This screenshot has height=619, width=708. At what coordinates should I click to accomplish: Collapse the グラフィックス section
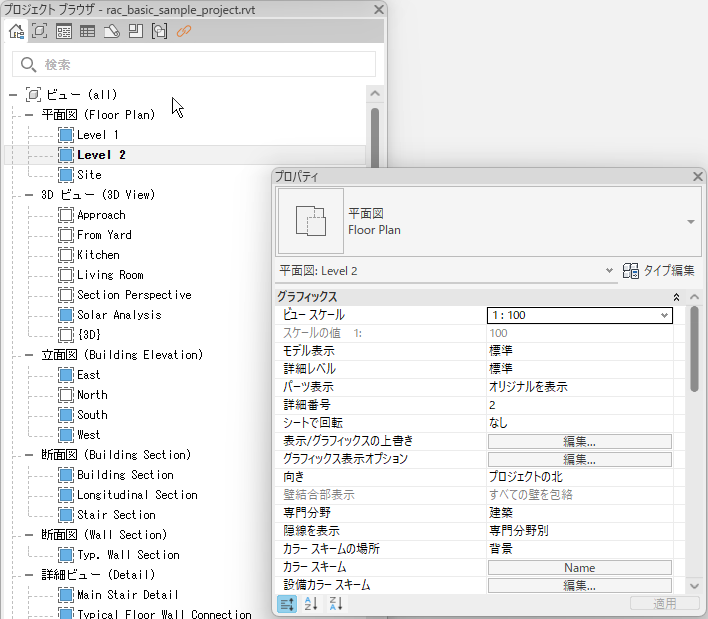(676, 297)
